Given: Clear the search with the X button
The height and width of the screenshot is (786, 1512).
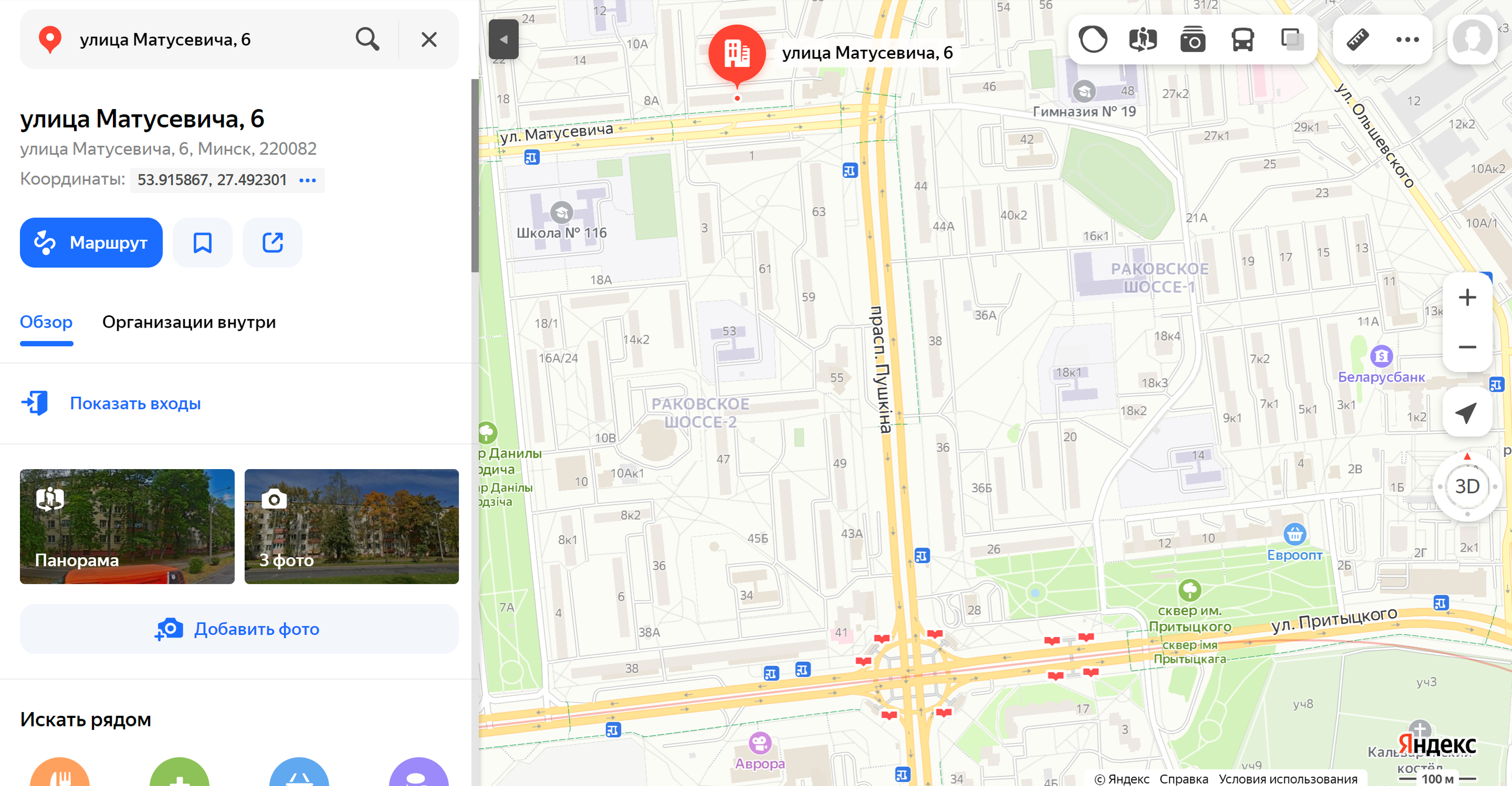Looking at the screenshot, I should point(429,39).
